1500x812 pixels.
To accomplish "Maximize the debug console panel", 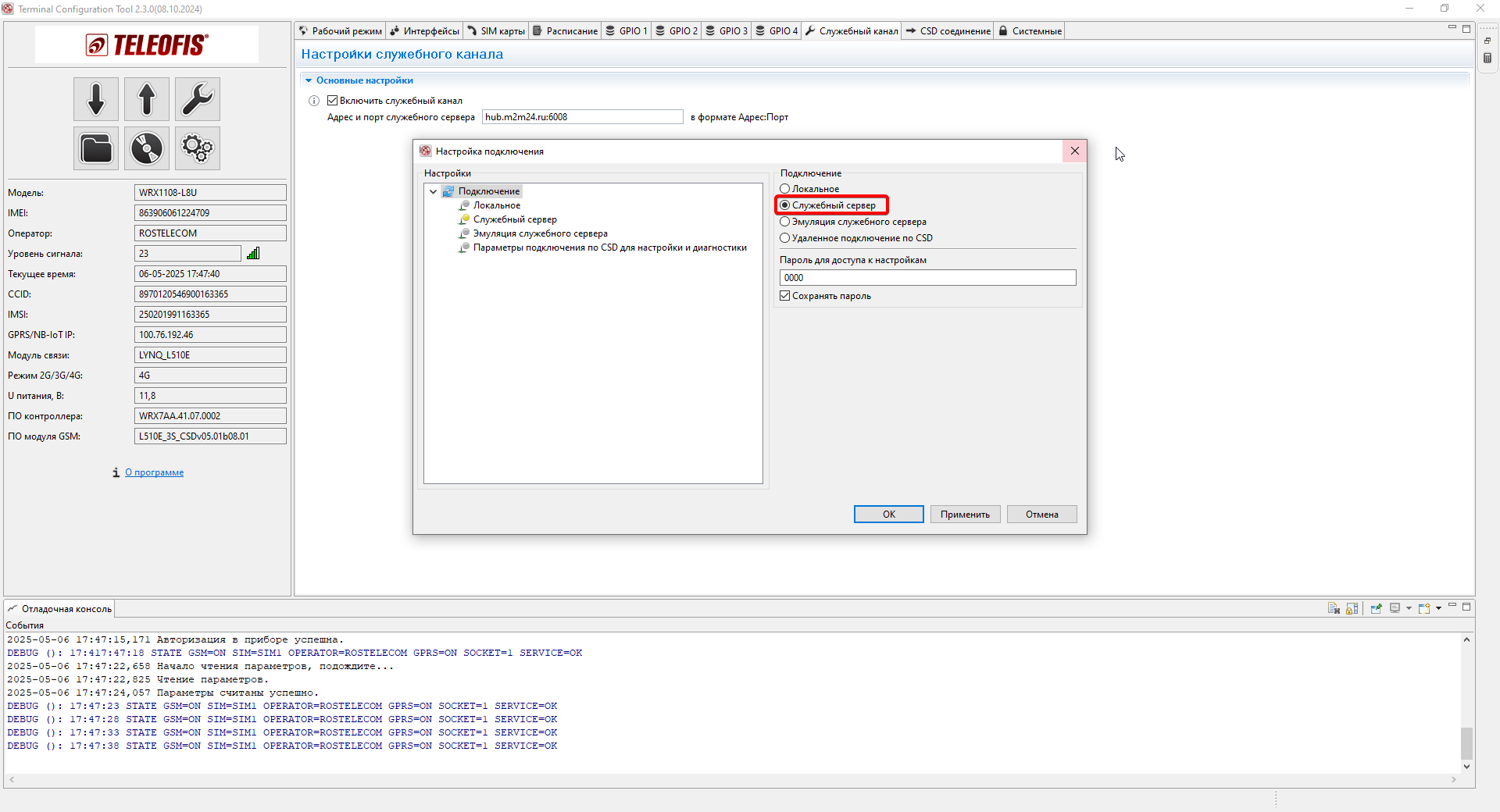I will point(1466,606).
